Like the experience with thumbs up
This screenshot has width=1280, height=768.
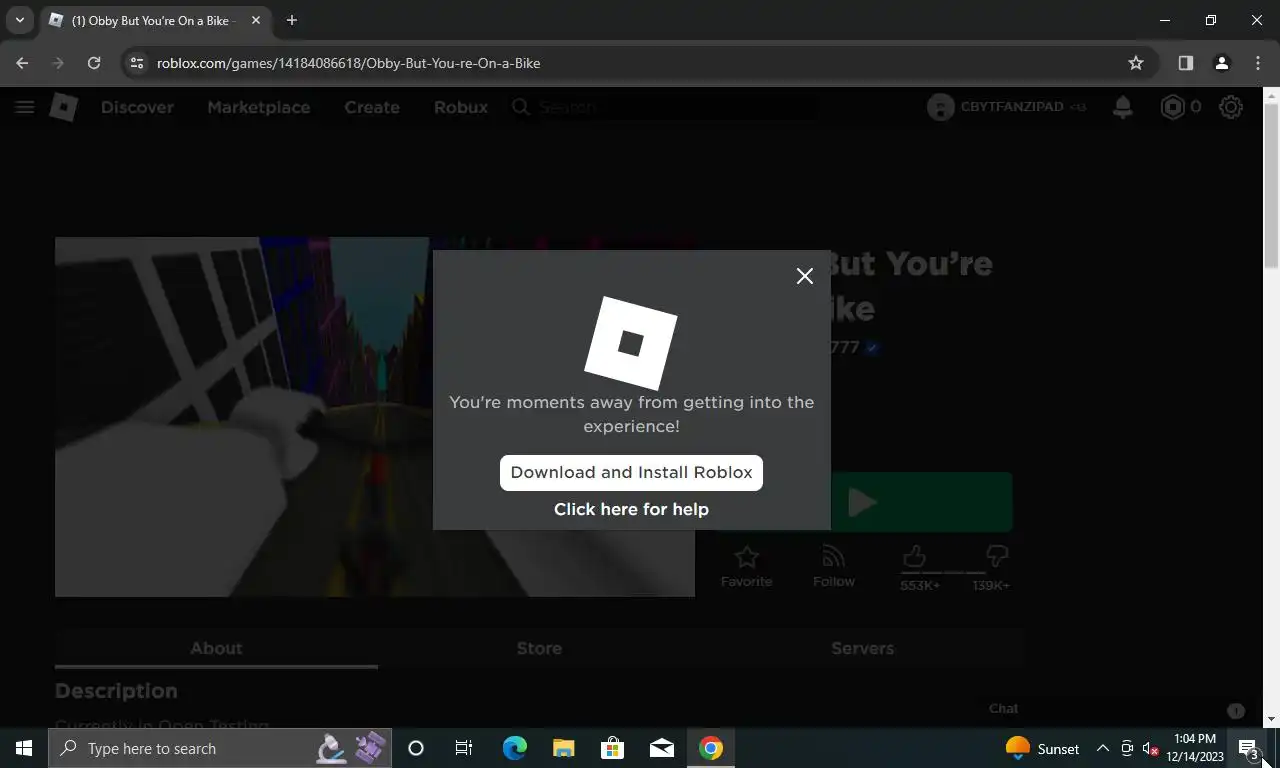click(x=914, y=557)
